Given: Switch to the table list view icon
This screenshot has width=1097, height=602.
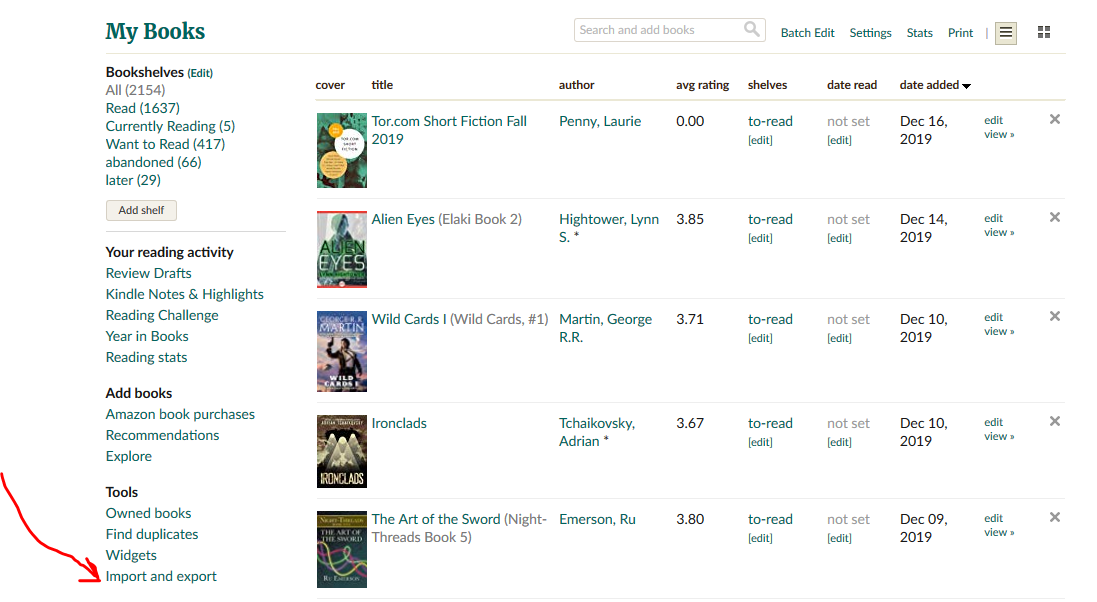Looking at the screenshot, I should 1005,32.
